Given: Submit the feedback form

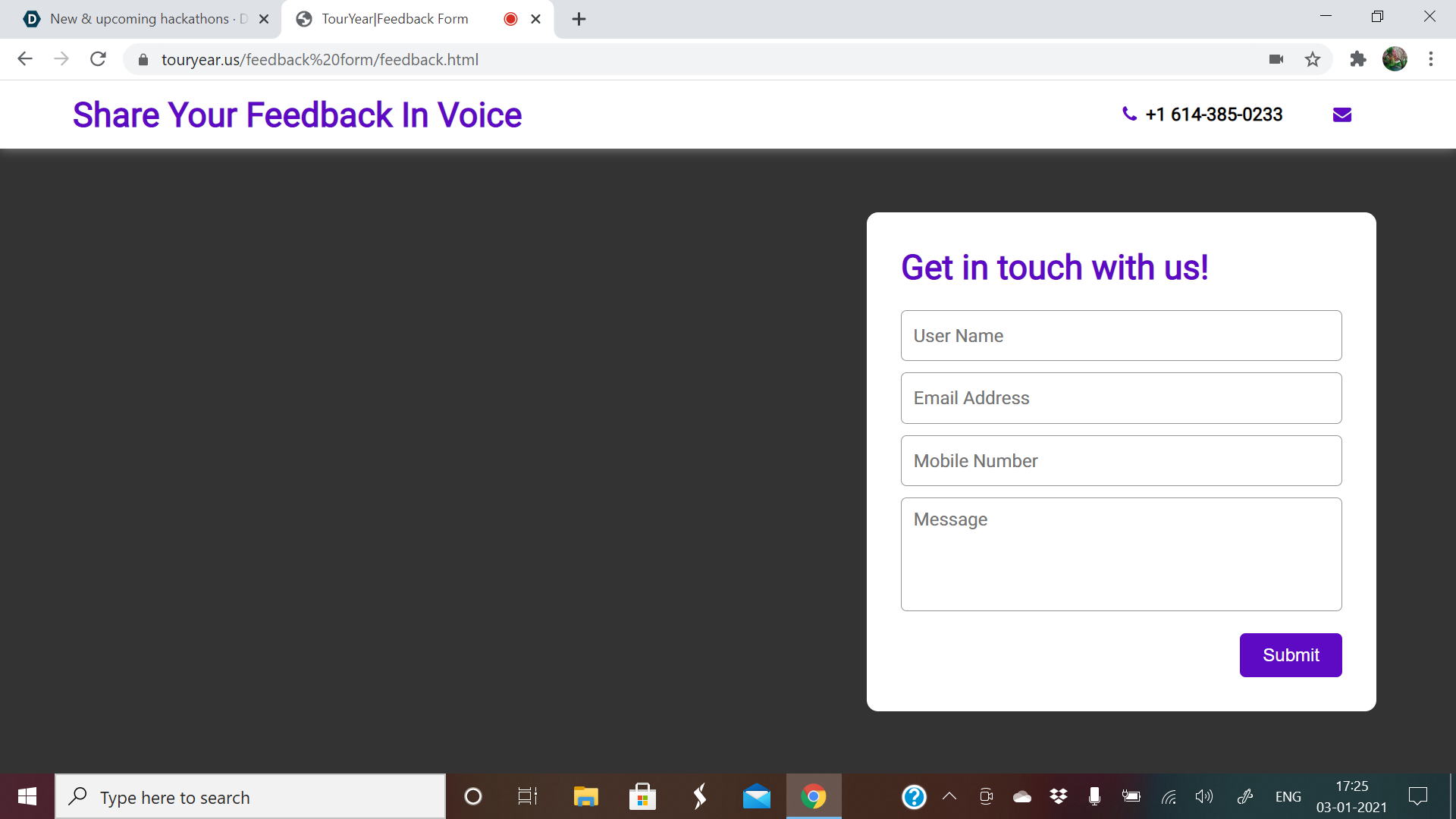Looking at the screenshot, I should click(x=1290, y=655).
